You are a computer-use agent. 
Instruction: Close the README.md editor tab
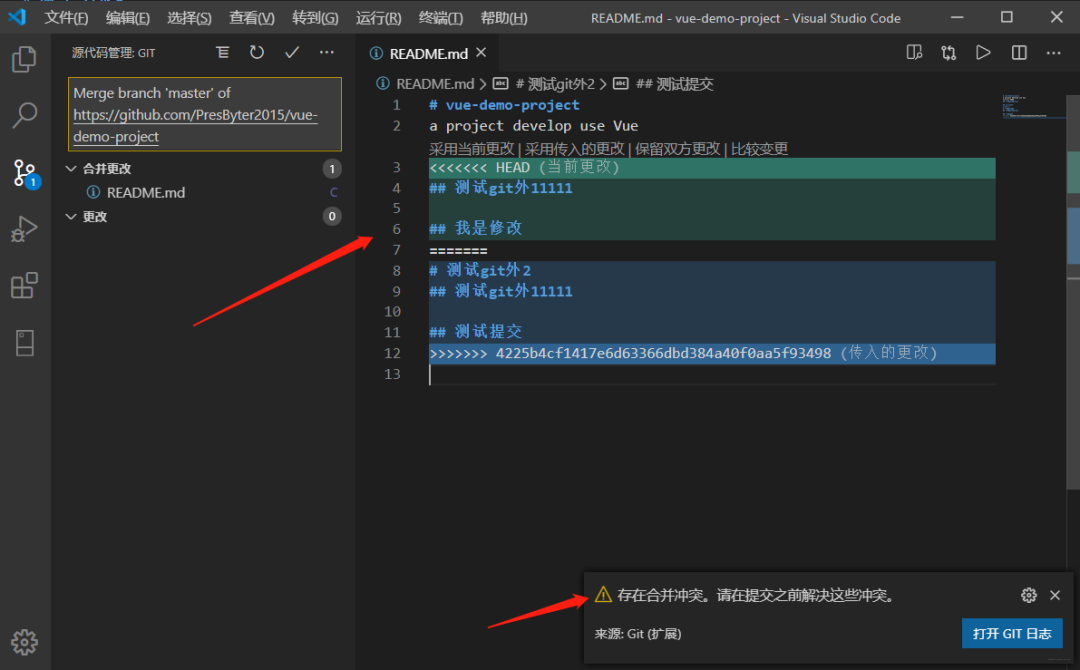pyautogui.click(x=481, y=52)
